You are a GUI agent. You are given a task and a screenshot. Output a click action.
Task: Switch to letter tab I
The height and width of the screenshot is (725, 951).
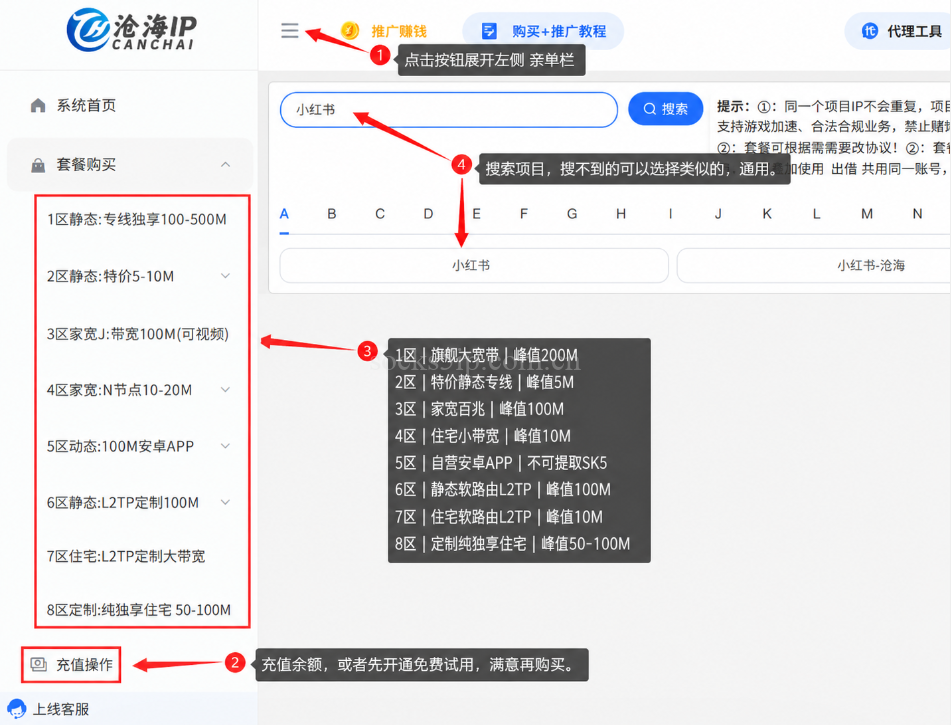(670, 214)
